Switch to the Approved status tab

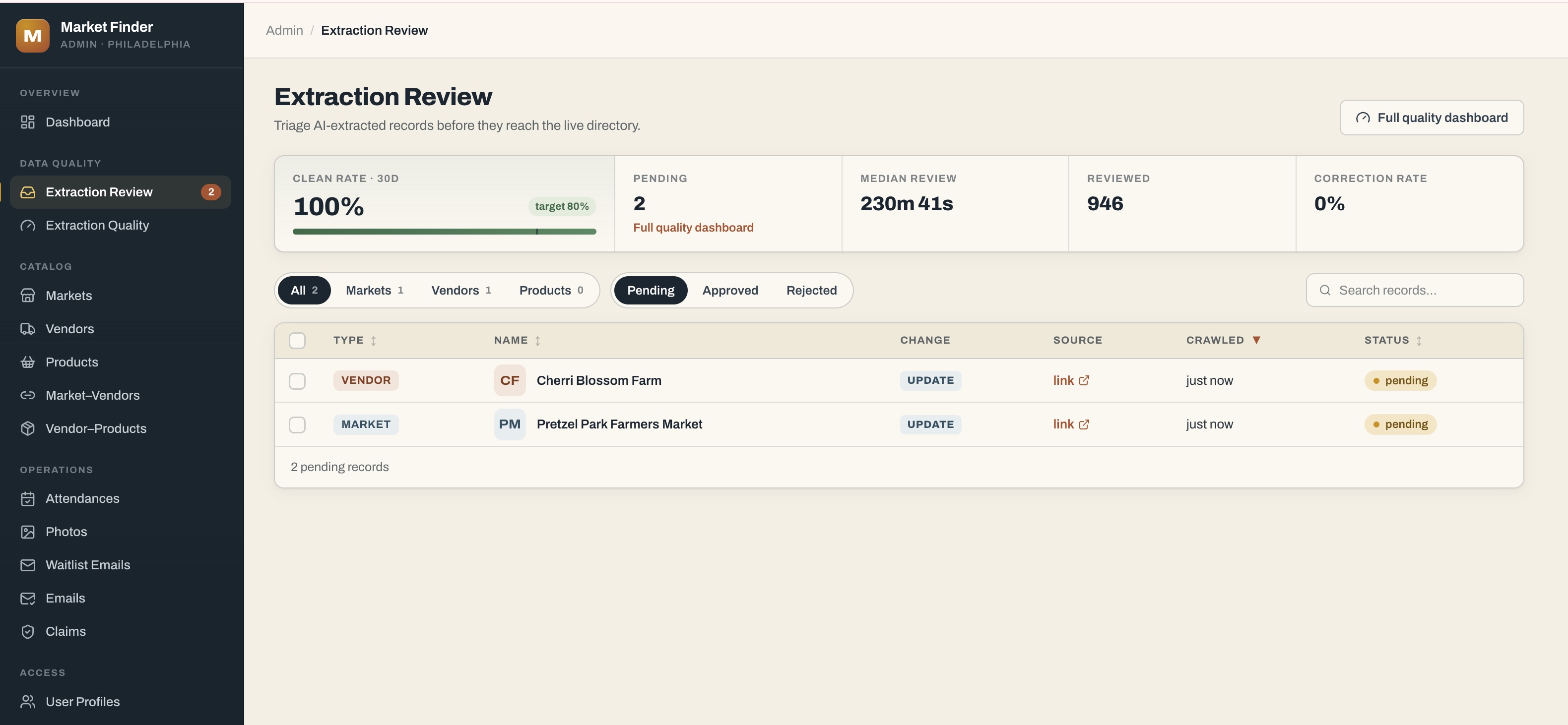pyautogui.click(x=730, y=291)
